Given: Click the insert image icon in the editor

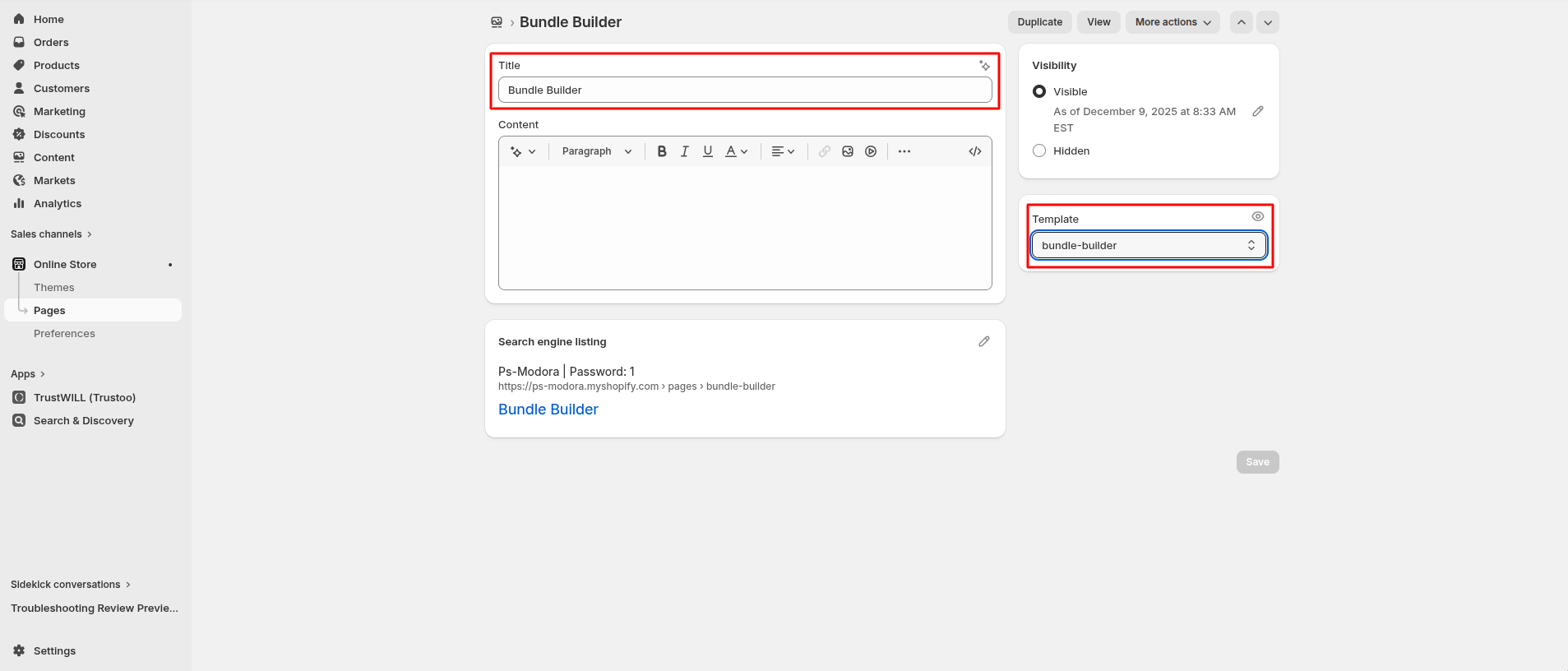Looking at the screenshot, I should click(848, 151).
